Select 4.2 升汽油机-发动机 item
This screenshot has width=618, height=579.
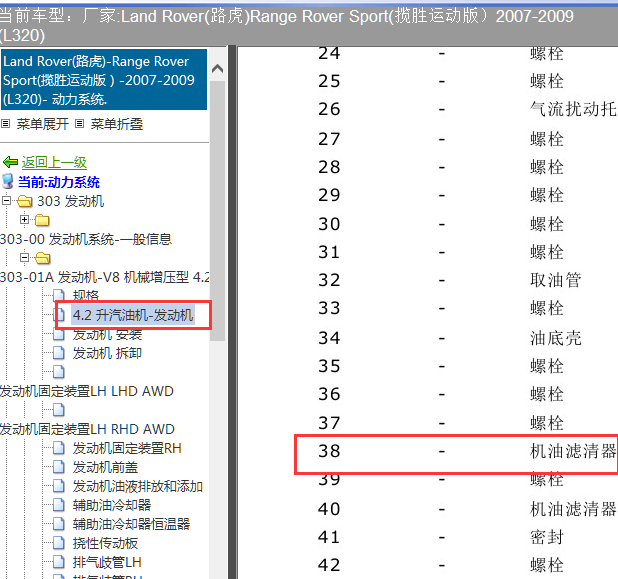pyautogui.click(x=132, y=315)
